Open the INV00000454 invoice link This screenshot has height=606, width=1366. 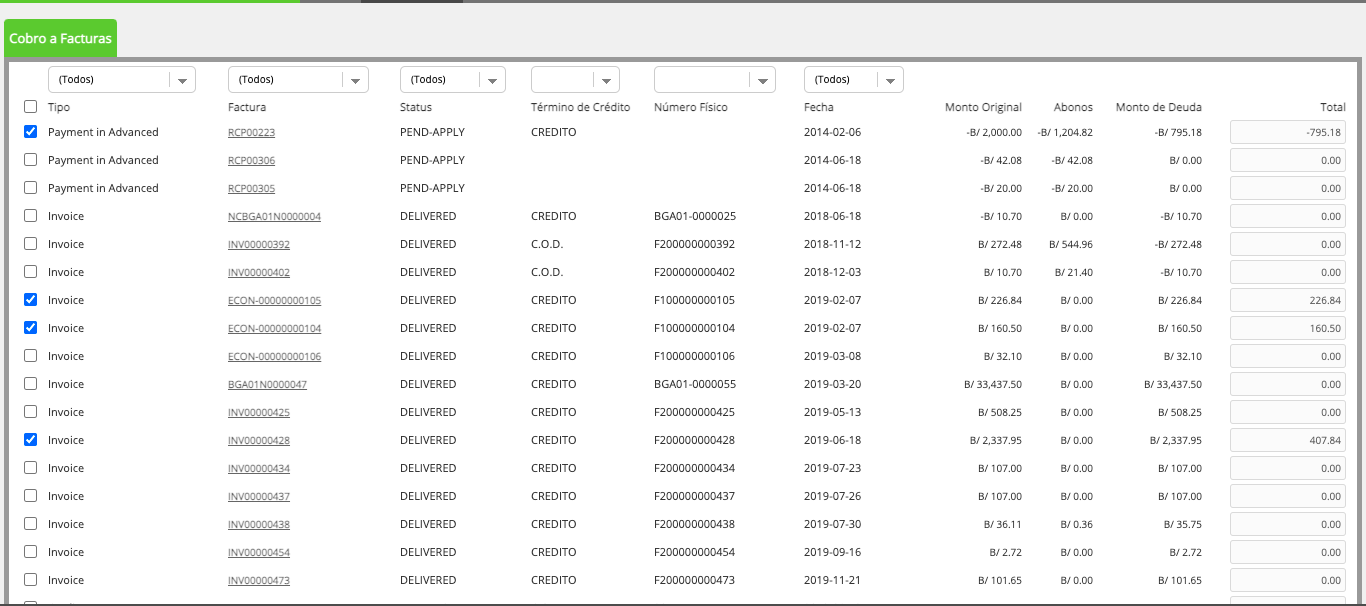coord(259,552)
